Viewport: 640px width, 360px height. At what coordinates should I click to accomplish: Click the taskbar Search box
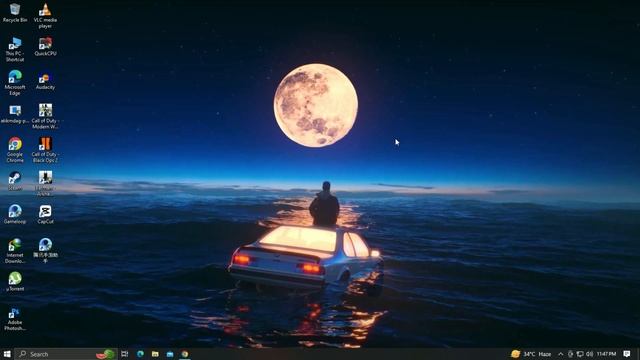65,354
